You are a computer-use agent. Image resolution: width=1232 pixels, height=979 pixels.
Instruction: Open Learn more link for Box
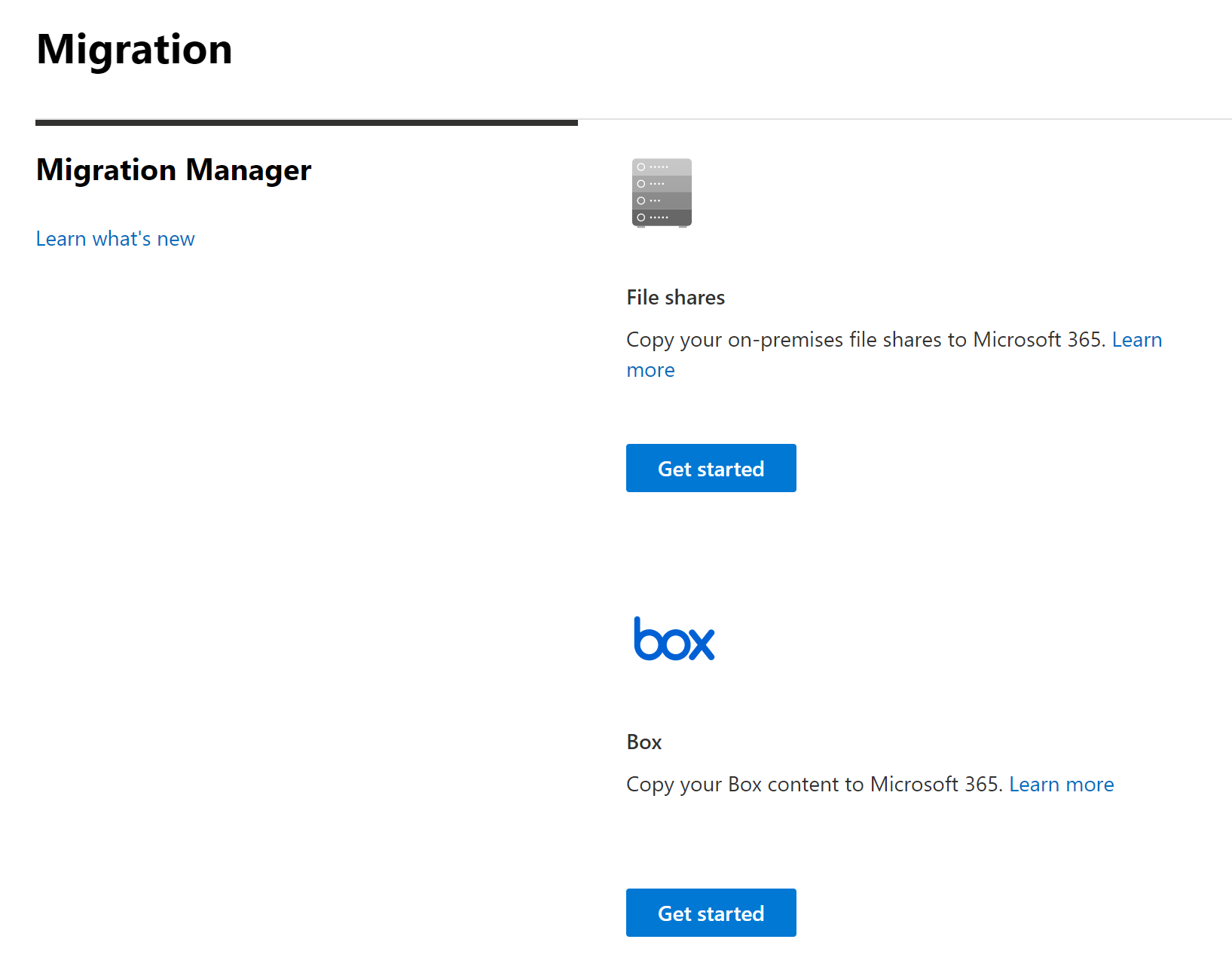(x=1061, y=785)
